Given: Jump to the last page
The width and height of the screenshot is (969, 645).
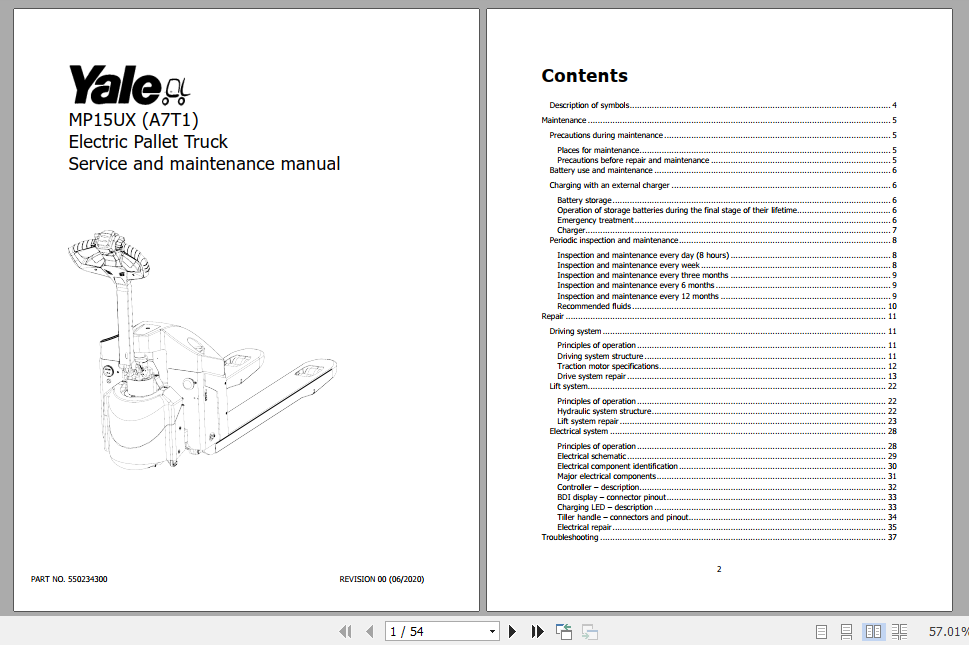Looking at the screenshot, I should click(537, 631).
